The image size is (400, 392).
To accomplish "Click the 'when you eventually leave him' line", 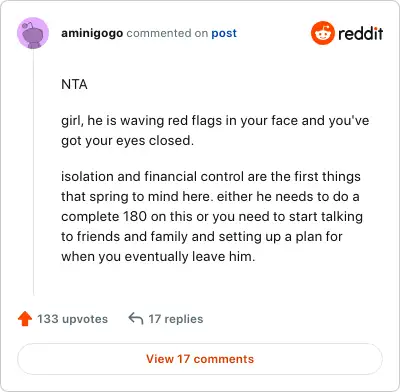I will click(158, 257).
